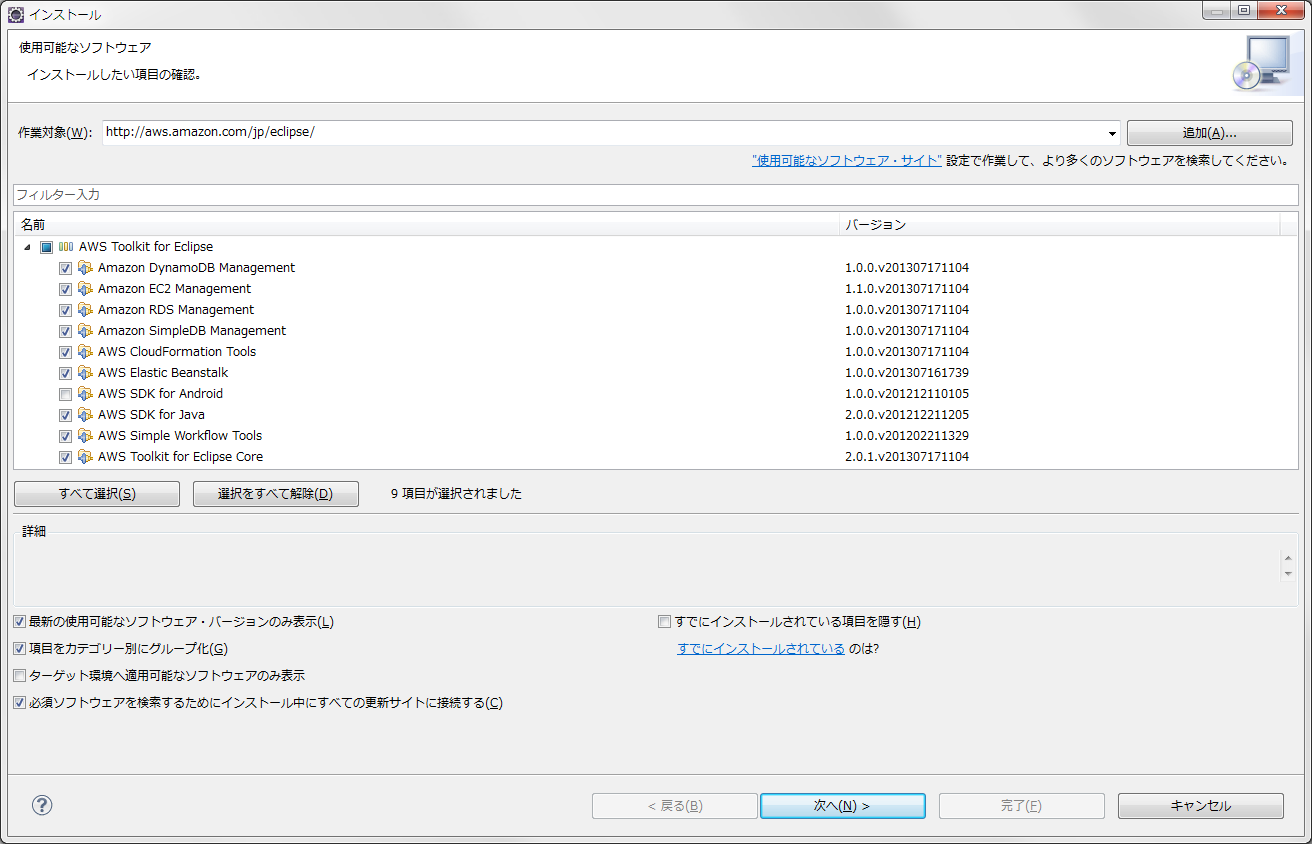Open the 使用可能なソフトウェア・サイト settings link

pos(846,160)
